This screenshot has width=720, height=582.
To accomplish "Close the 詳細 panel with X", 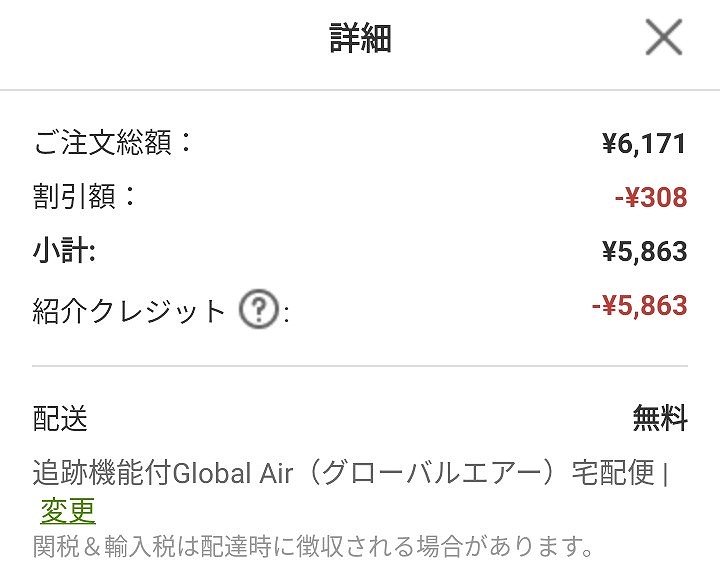I will pyautogui.click(x=663, y=39).
